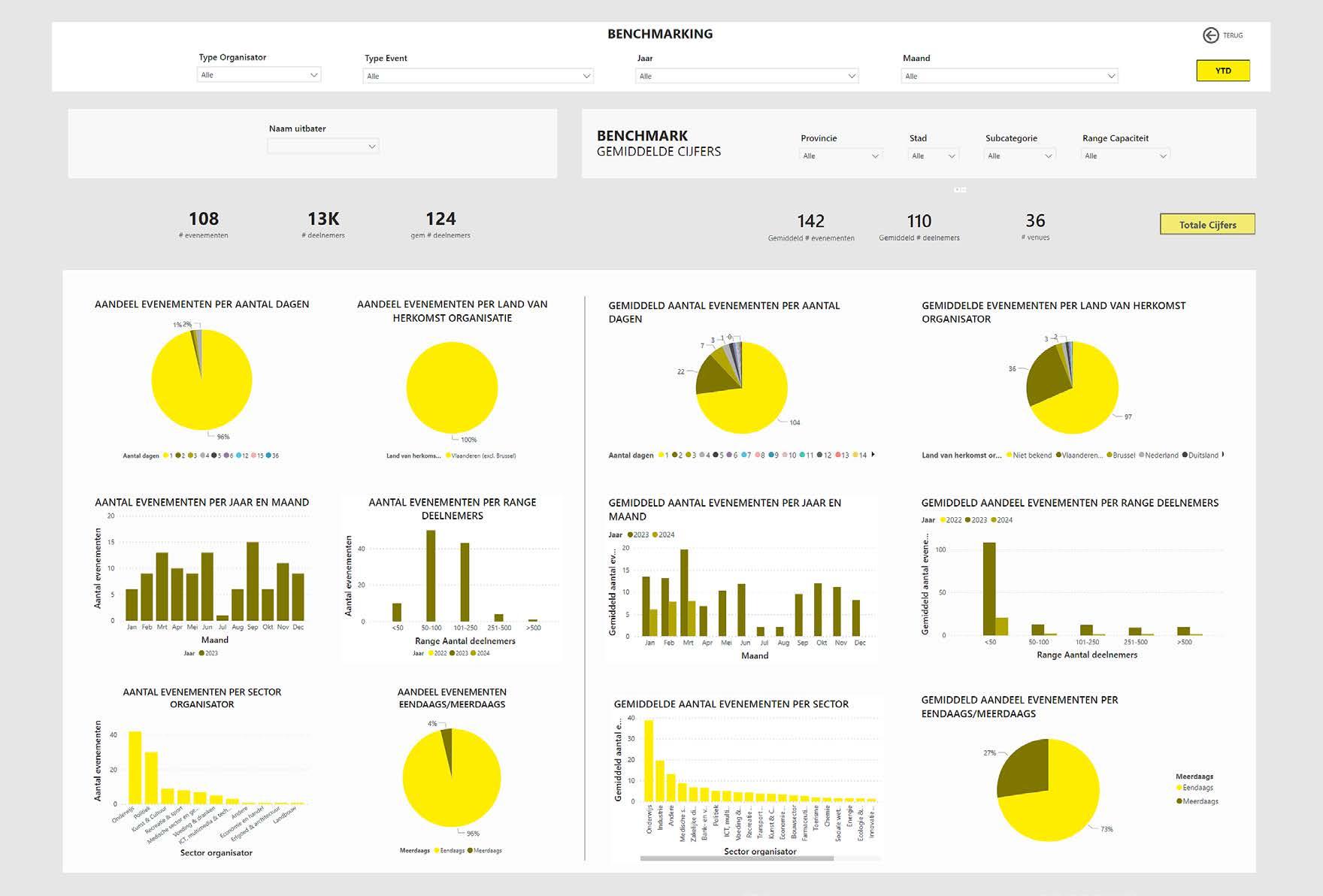Expand the Type Event dropdown
Screen dimensions: 1323x896
478,76
